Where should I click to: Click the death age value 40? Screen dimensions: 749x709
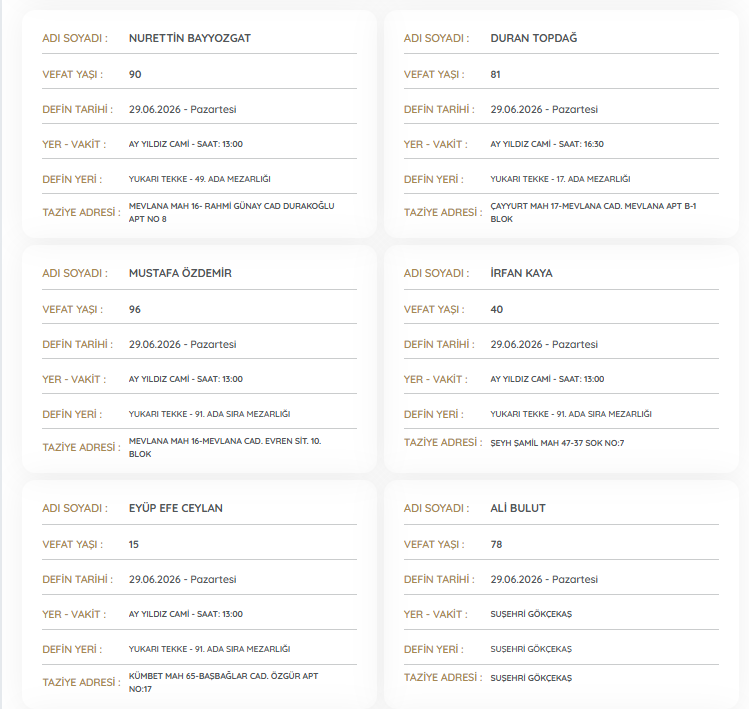497,310
